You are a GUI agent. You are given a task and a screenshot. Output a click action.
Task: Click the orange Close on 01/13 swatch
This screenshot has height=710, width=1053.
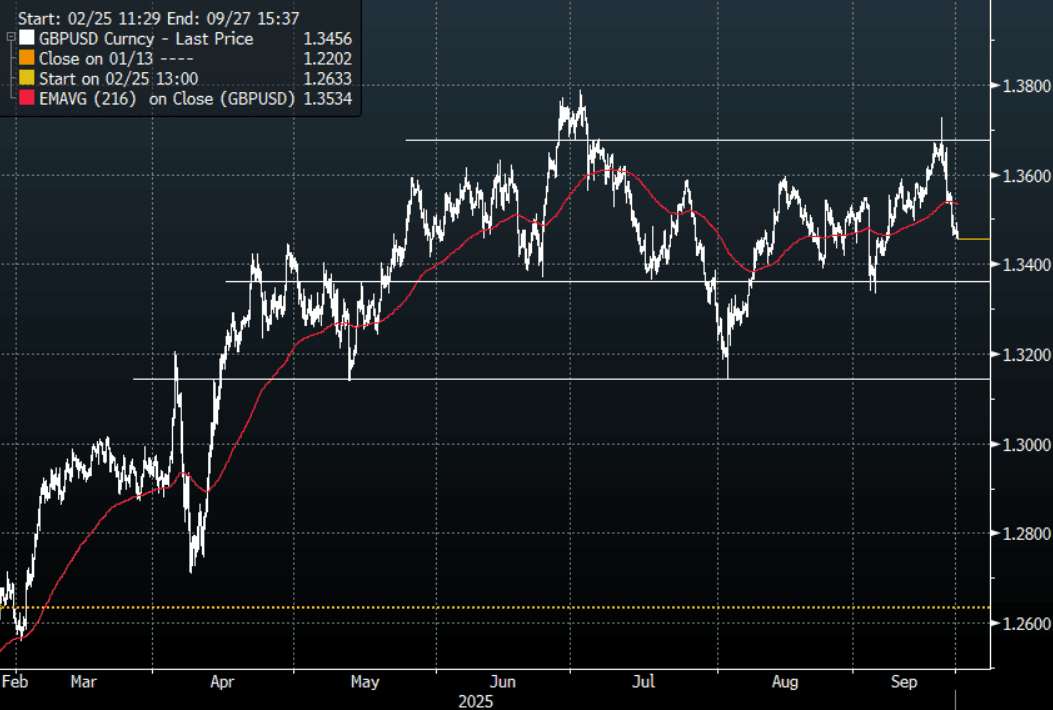click(27, 59)
